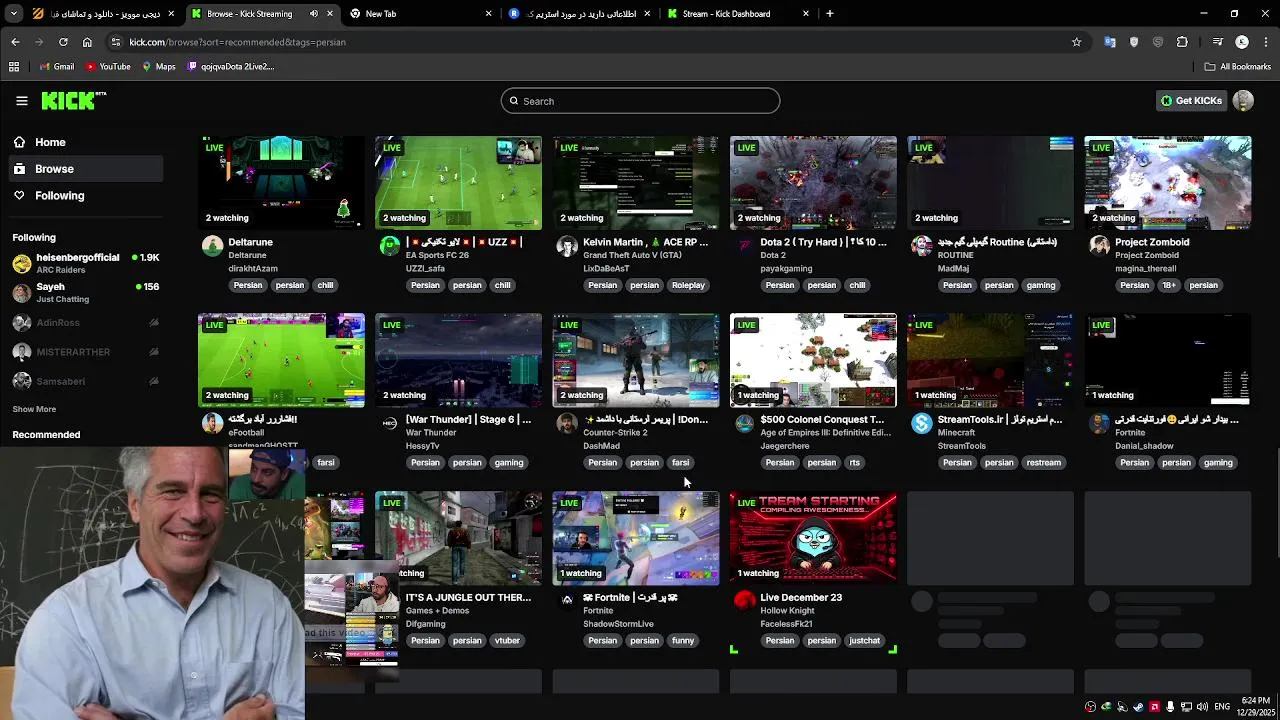Open IT'S A JUNGLE OUT THERE stream title

pos(468,597)
